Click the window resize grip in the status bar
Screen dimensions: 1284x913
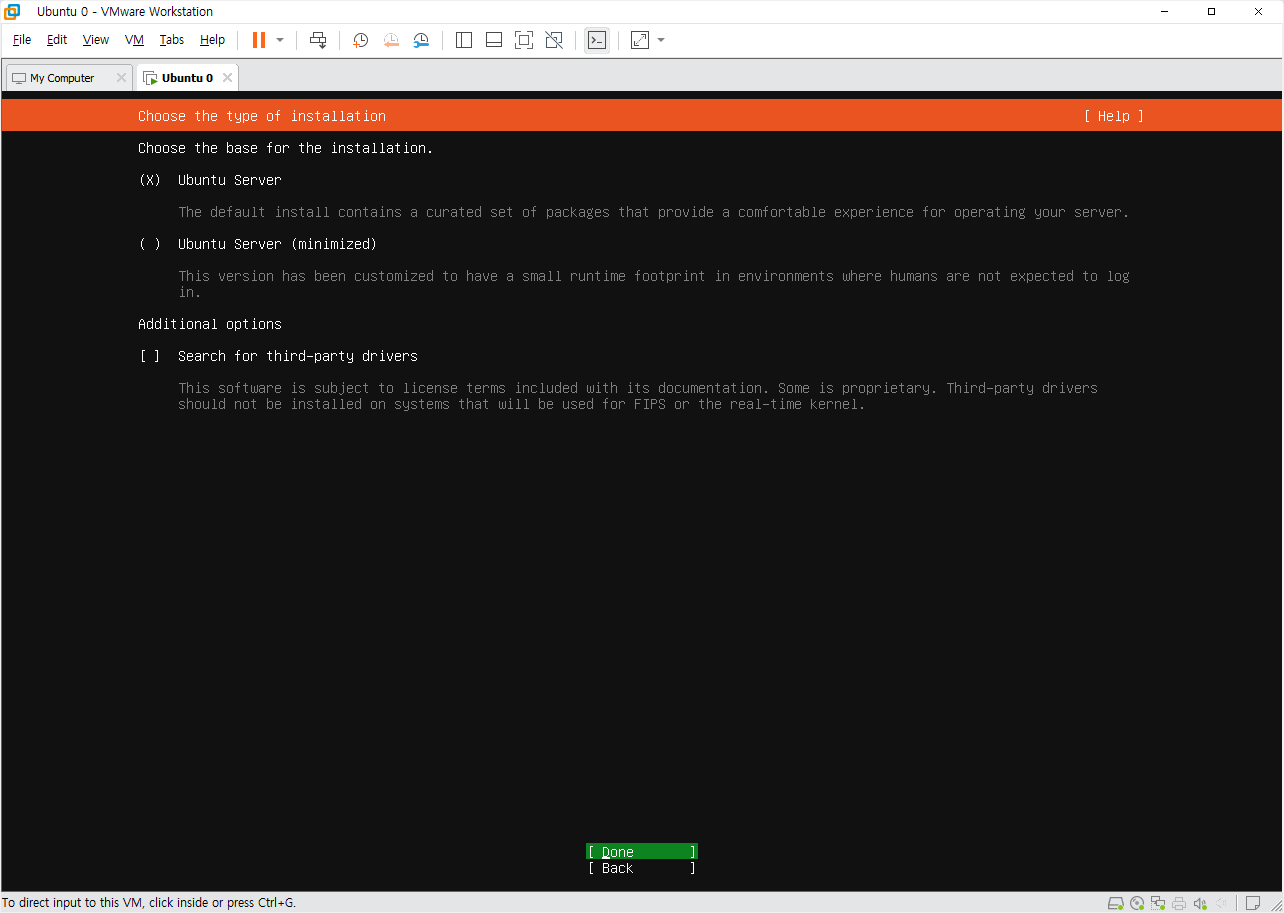point(1276,905)
